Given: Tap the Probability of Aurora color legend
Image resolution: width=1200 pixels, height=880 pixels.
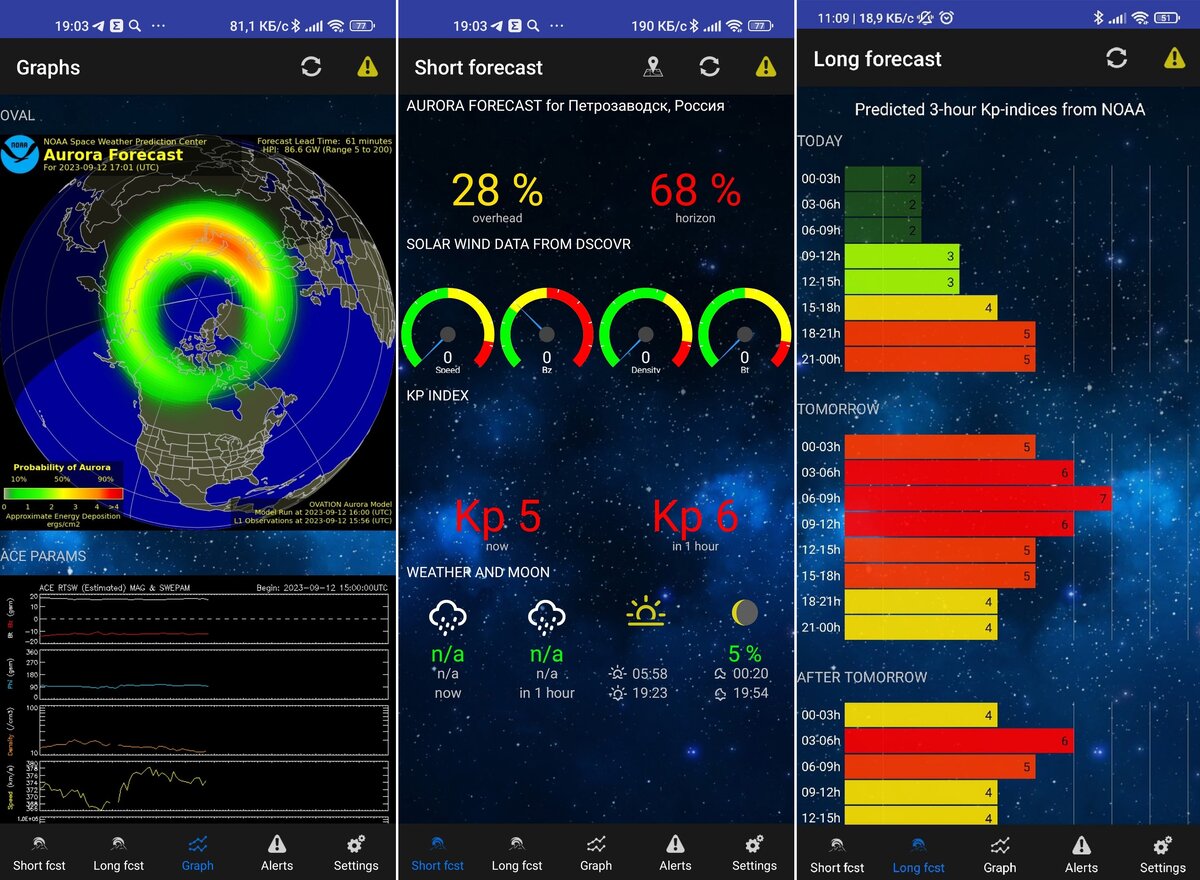Looking at the screenshot, I should coord(62,492).
